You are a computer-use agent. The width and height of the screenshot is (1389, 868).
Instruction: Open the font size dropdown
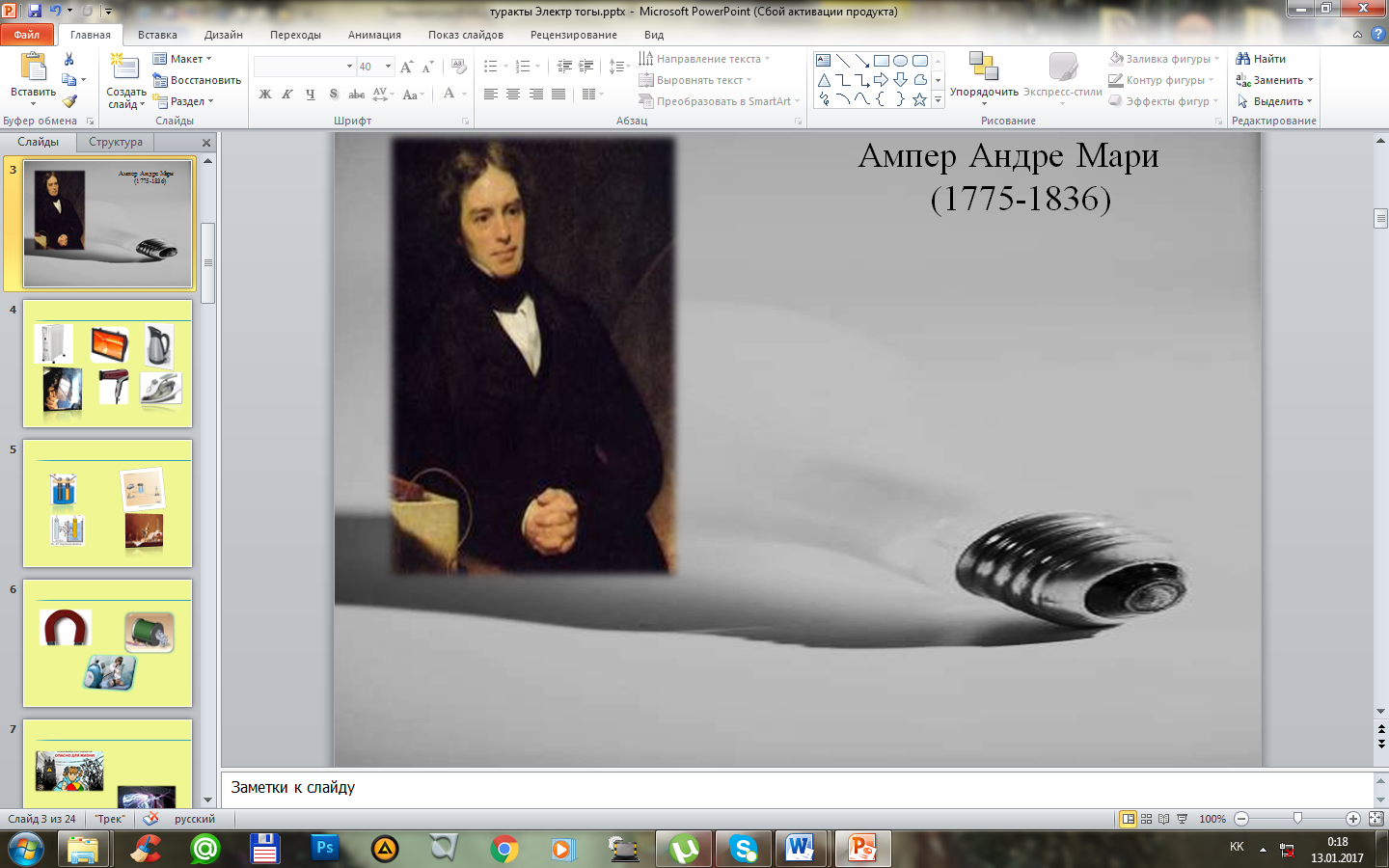[389, 67]
